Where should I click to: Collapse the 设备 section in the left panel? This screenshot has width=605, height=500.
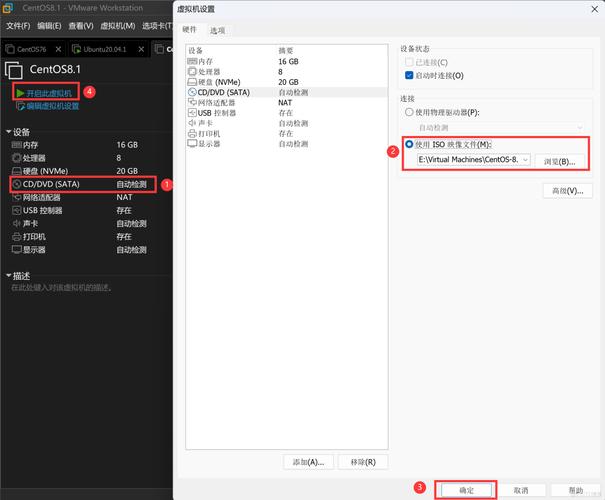coord(8,132)
